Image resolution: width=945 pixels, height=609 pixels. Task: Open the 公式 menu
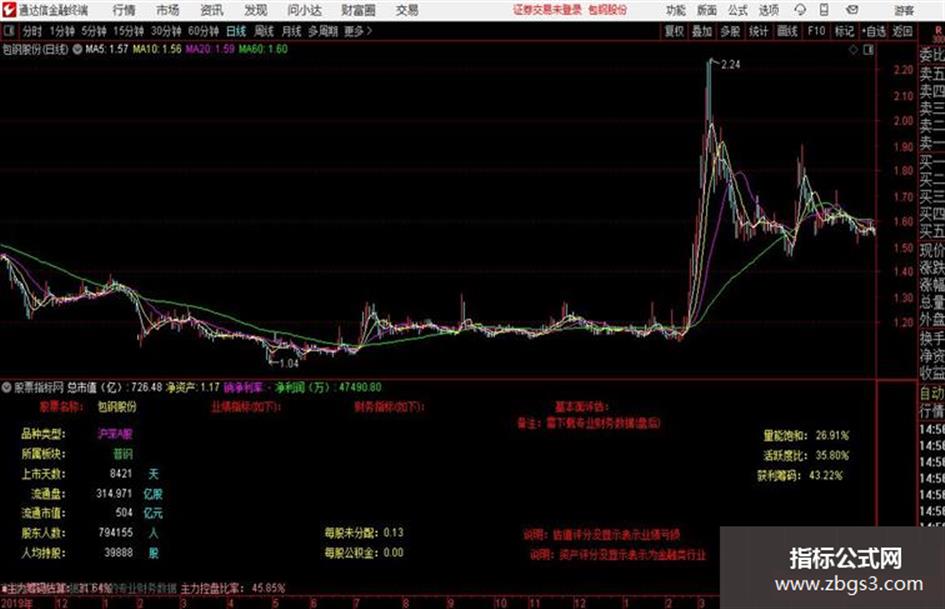(x=738, y=10)
